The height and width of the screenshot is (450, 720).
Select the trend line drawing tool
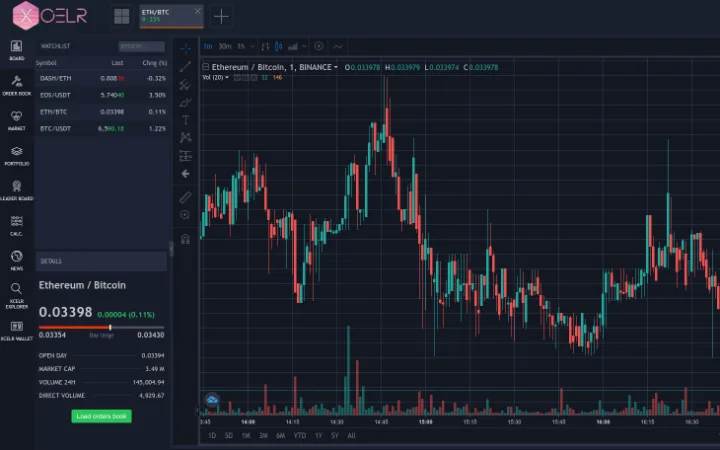point(186,67)
